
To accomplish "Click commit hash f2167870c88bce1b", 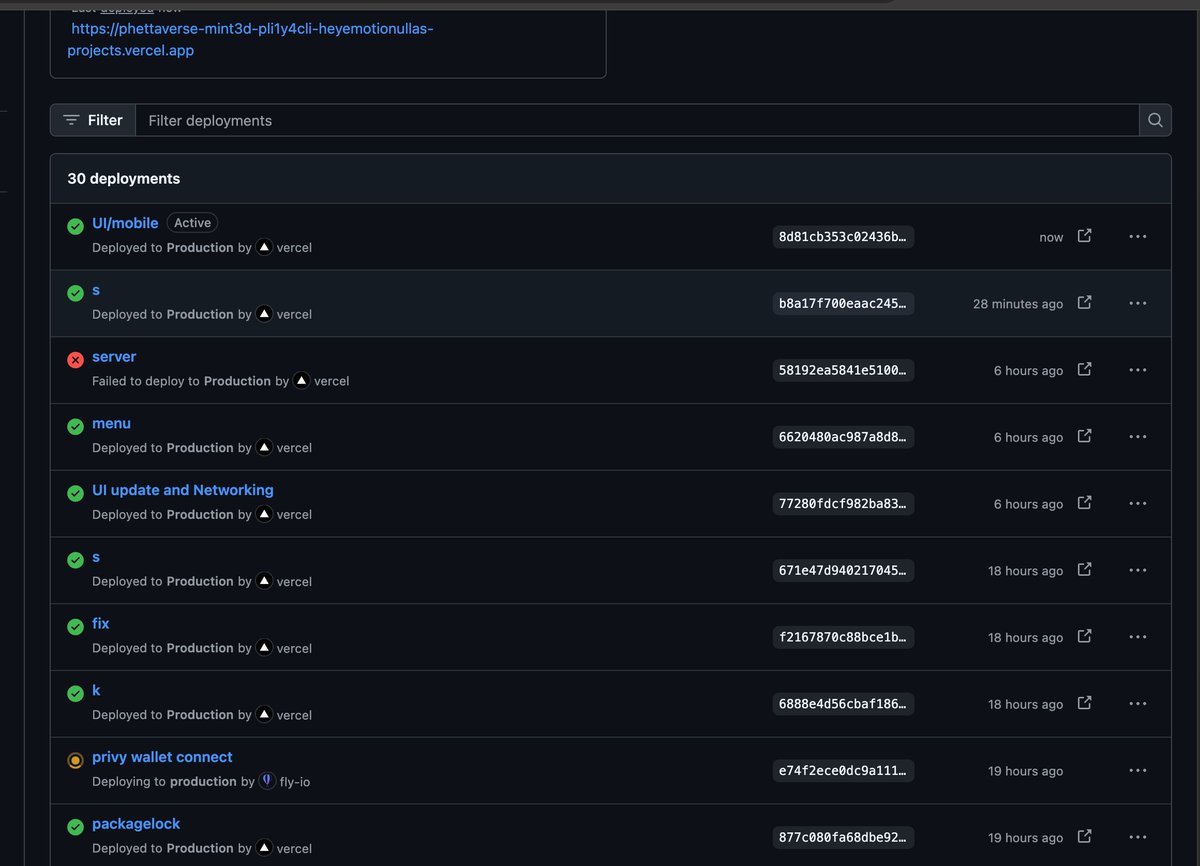I will pos(843,638).
